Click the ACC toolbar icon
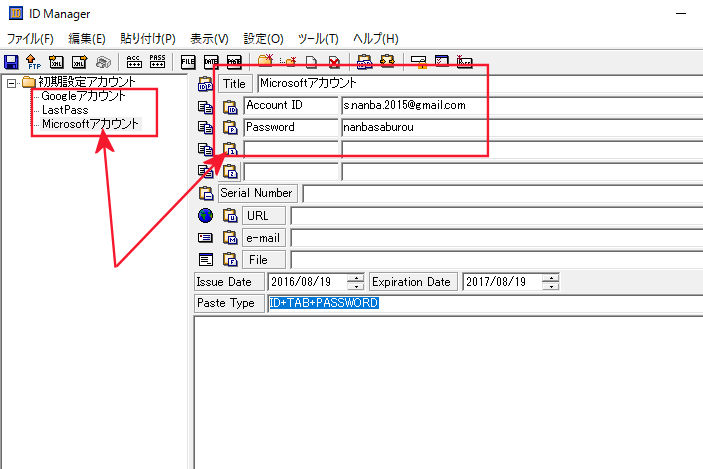Screen dimensions: 703x469 (134, 62)
